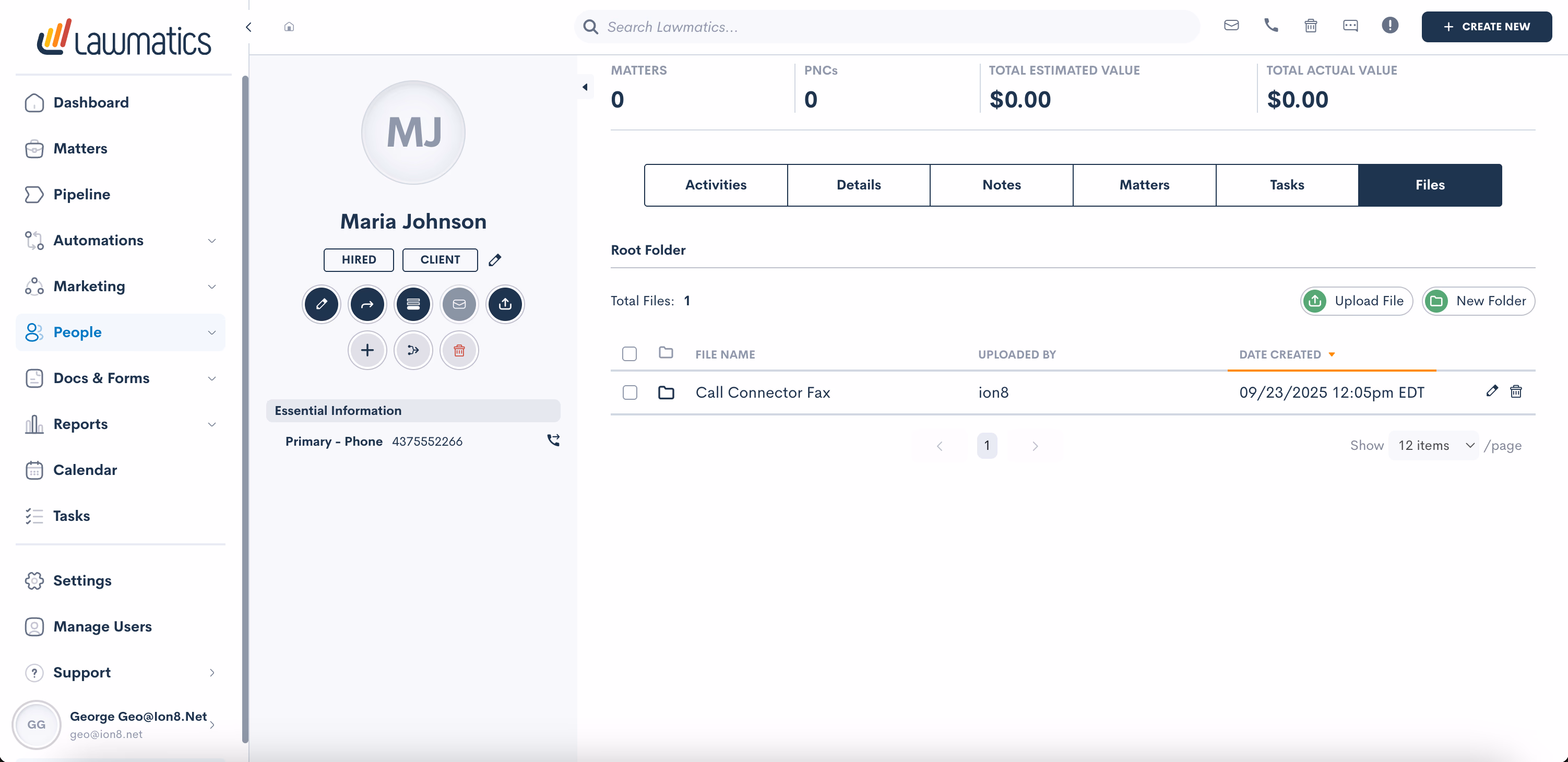1568x762 pixels.
Task: Click the merge contact arrows icon
Action: [413, 350]
